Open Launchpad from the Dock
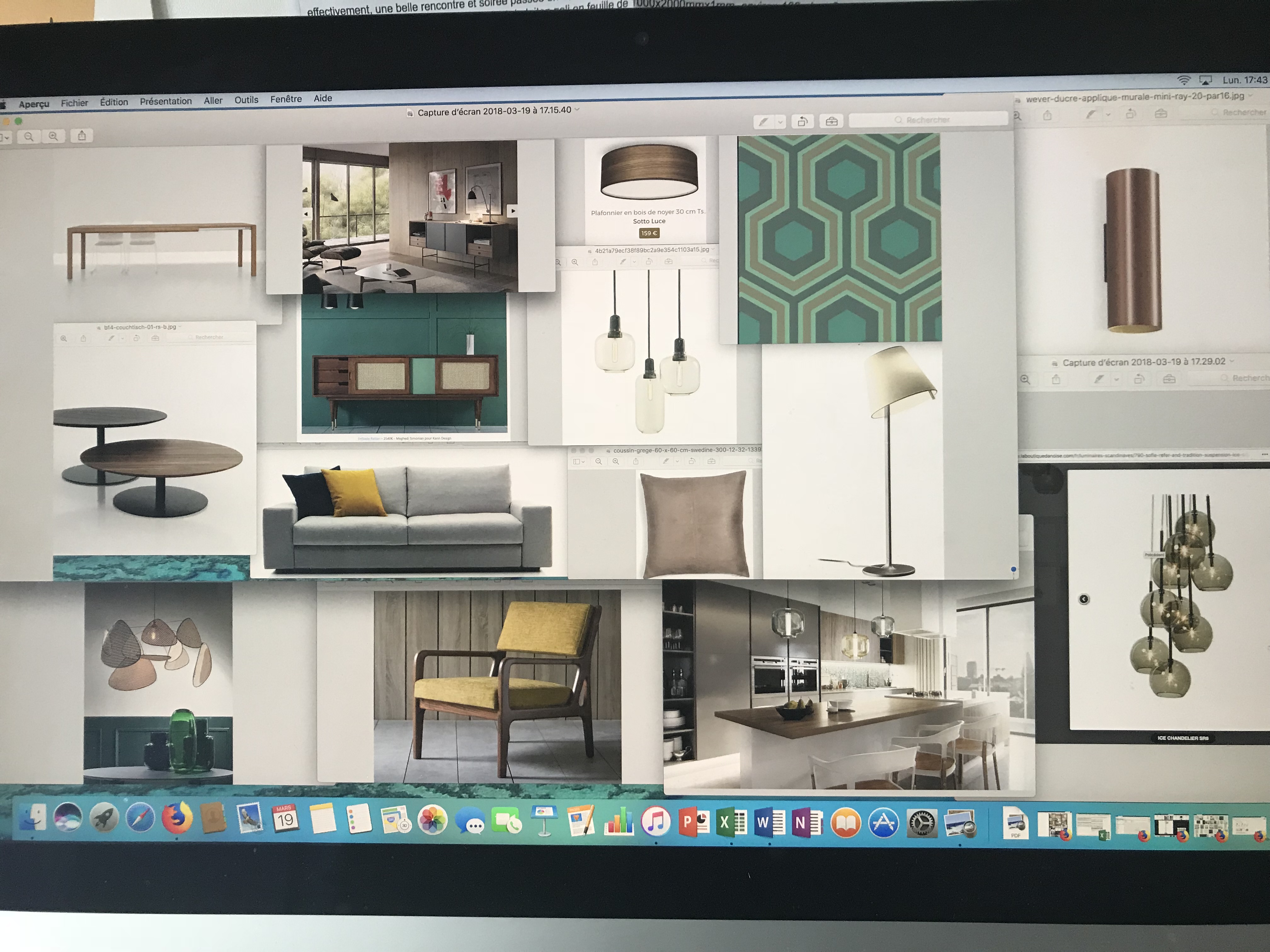This screenshot has height=952, width=1270. pyautogui.click(x=104, y=817)
